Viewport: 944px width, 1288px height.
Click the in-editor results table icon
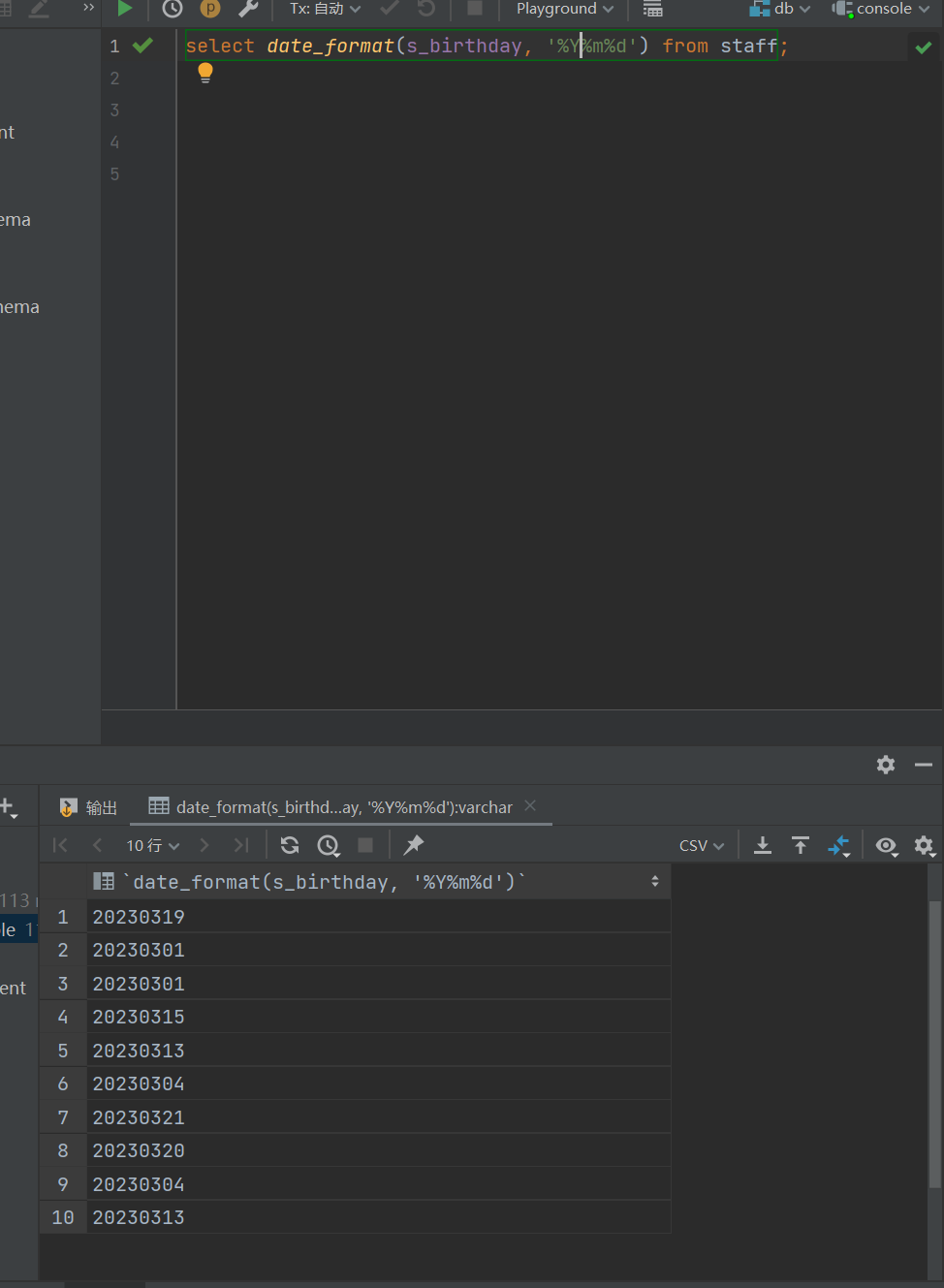pyautogui.click(x=653, y=9)
